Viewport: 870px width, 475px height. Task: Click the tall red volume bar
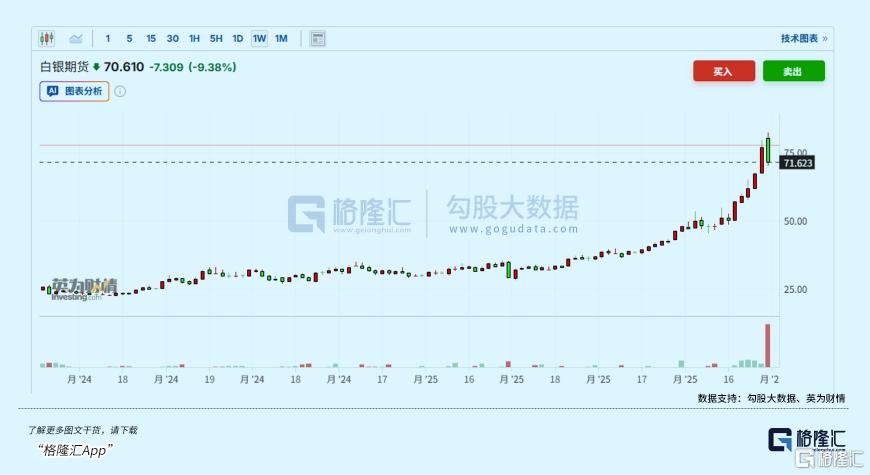click(768, 345)
